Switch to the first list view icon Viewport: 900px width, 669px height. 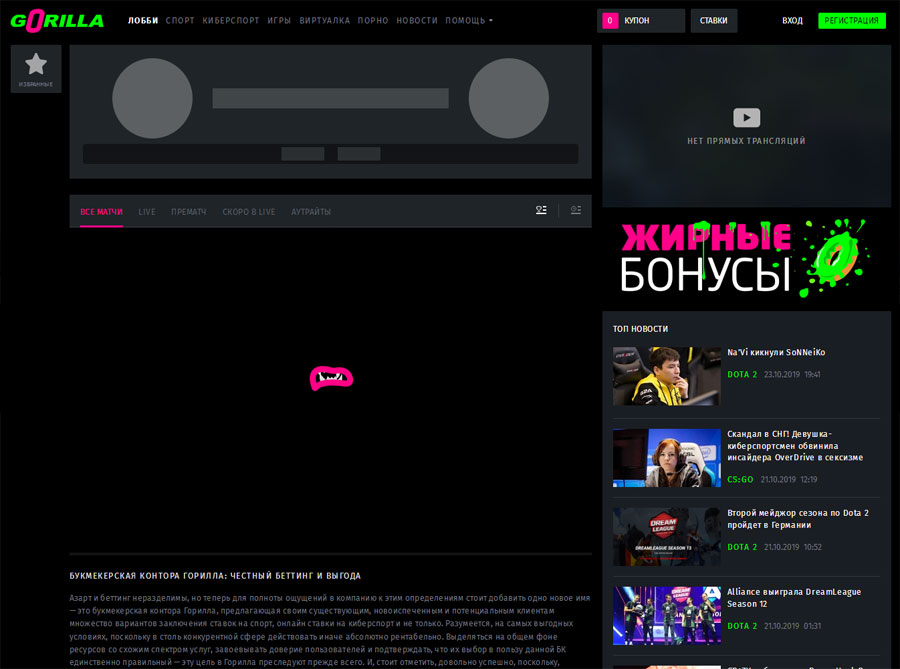541,211
